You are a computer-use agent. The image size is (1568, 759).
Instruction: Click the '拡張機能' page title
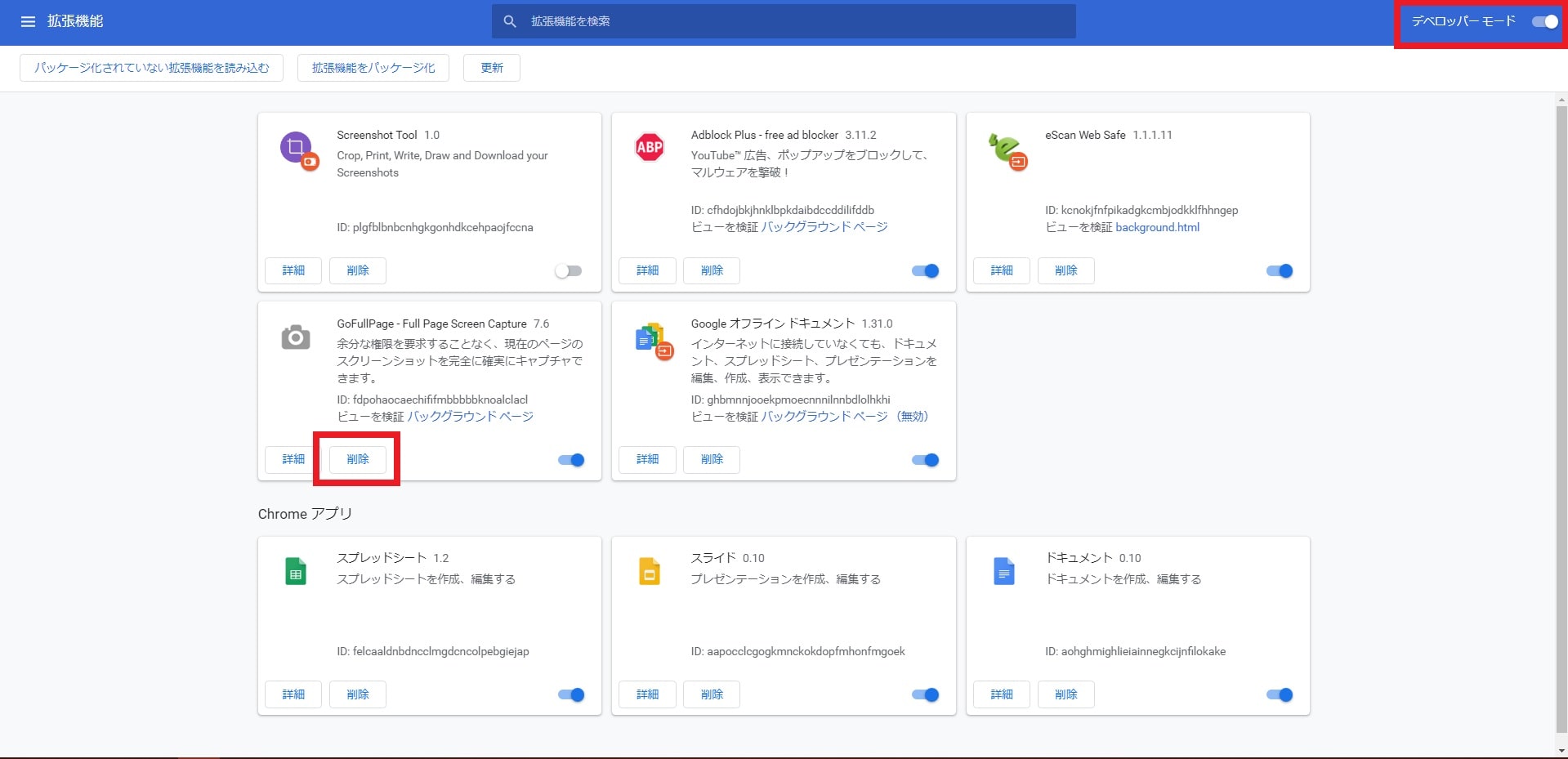point(75,21)
